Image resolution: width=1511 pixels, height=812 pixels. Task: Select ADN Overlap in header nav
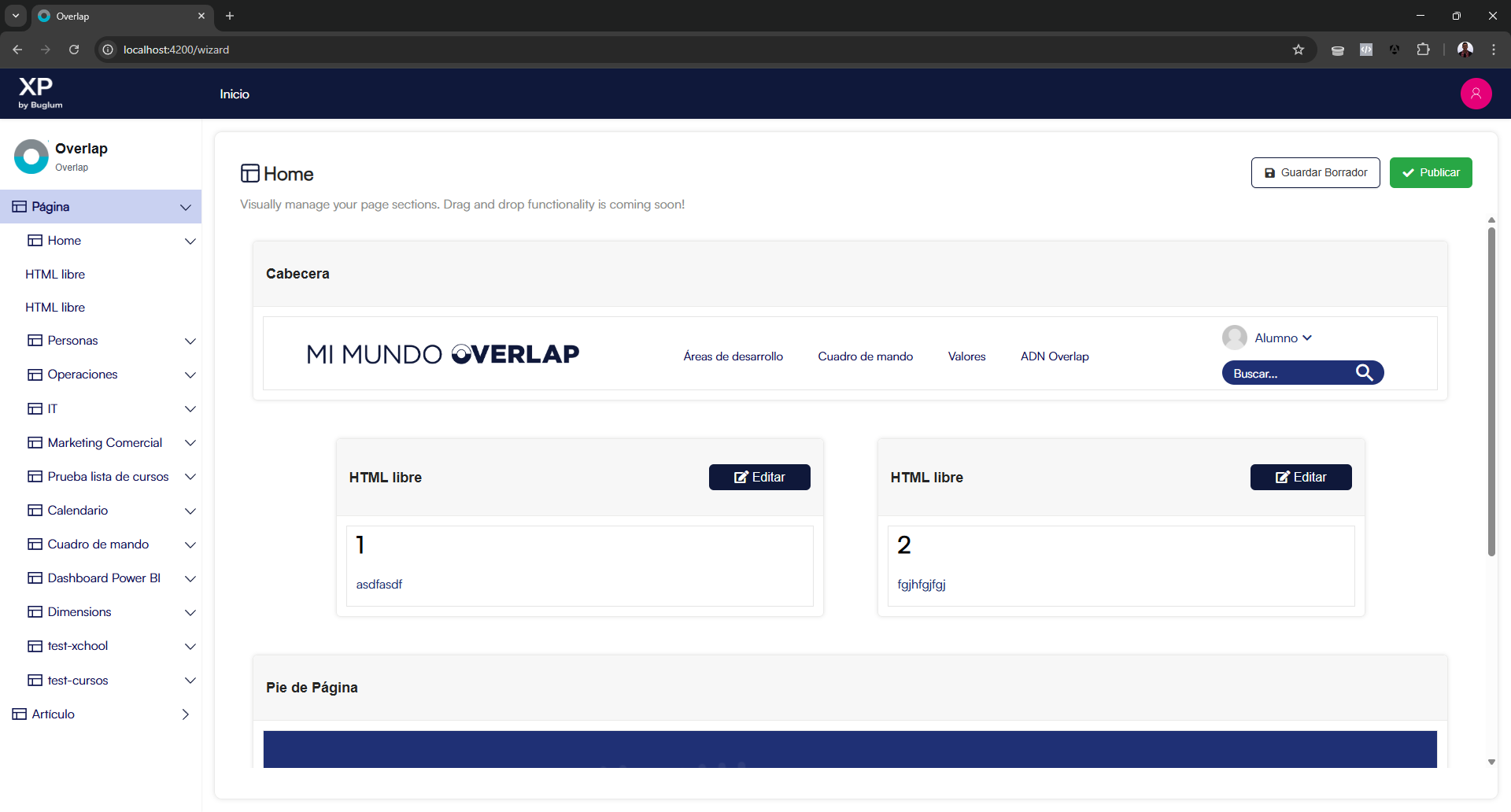point(1055,356)
